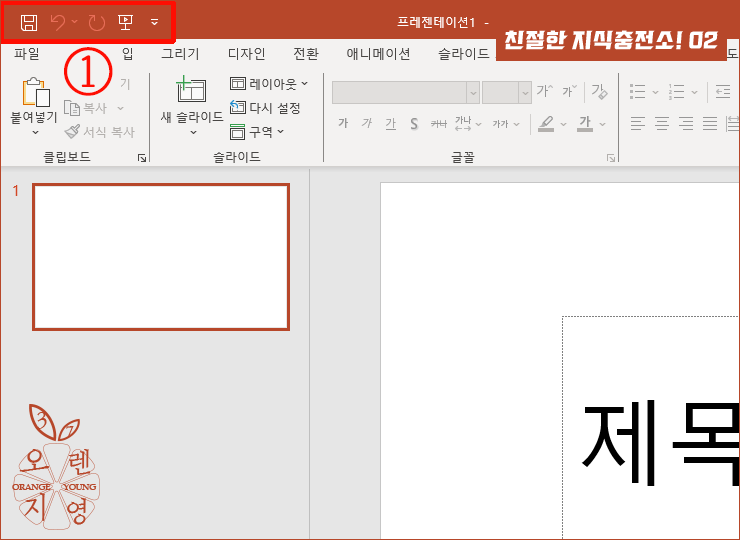Toggle strikethrough formatting
The width and height of the screenshot is (740, 540).
click(438, 124)
